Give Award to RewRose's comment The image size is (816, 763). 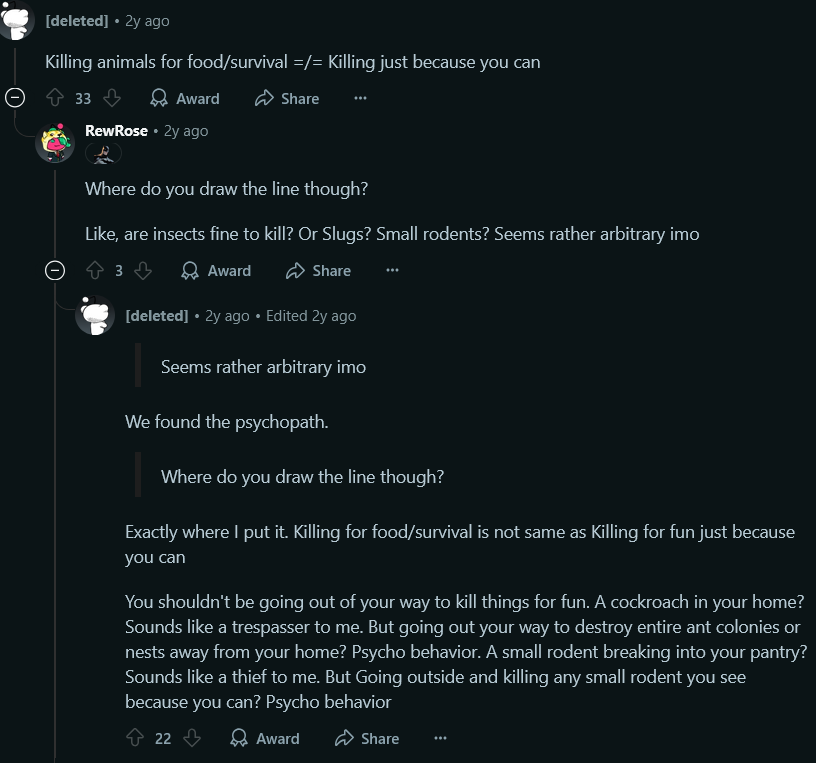(216, 270)
